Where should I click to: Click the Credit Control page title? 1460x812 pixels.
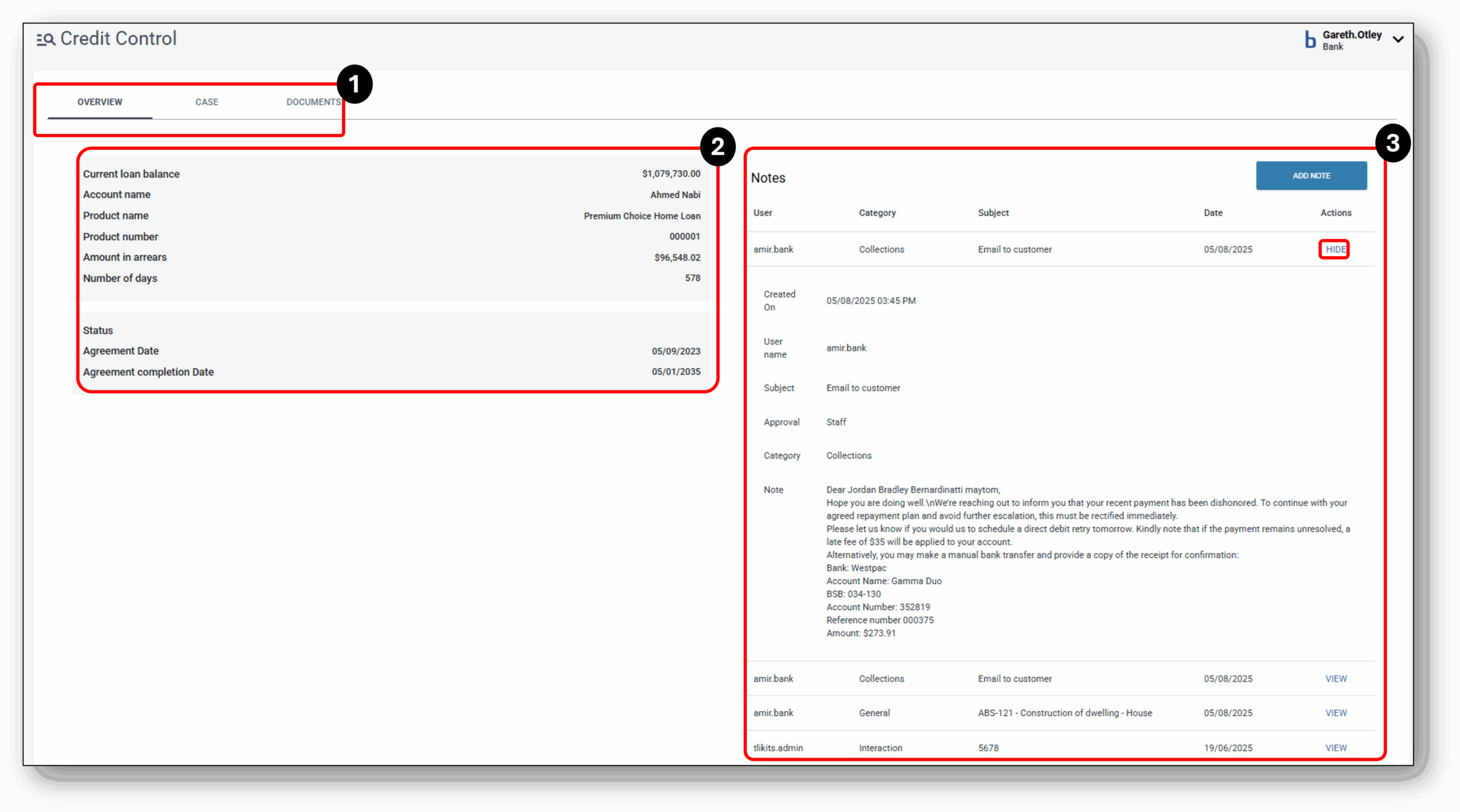coord(118,38)
